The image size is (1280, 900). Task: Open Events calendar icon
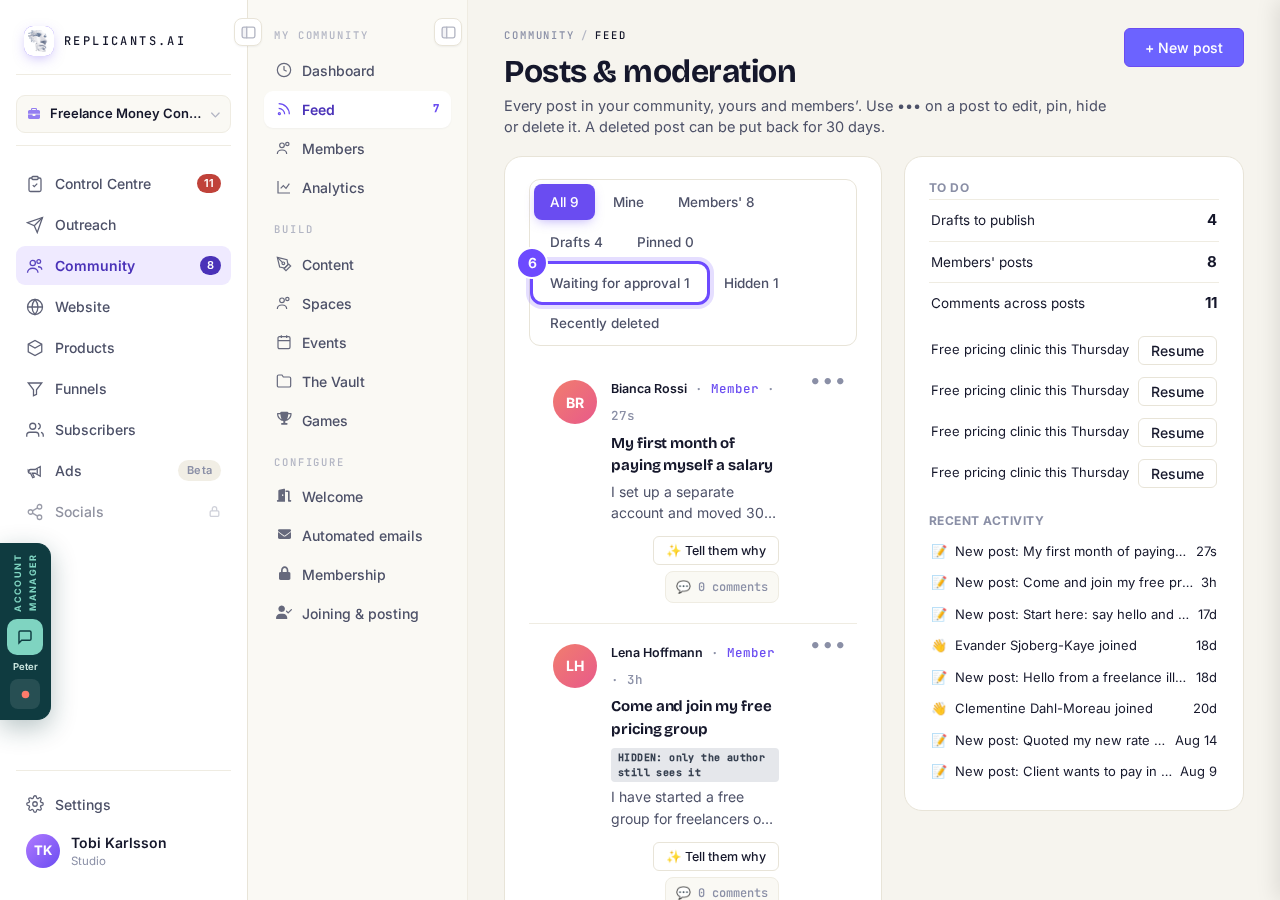click(284, 342)
